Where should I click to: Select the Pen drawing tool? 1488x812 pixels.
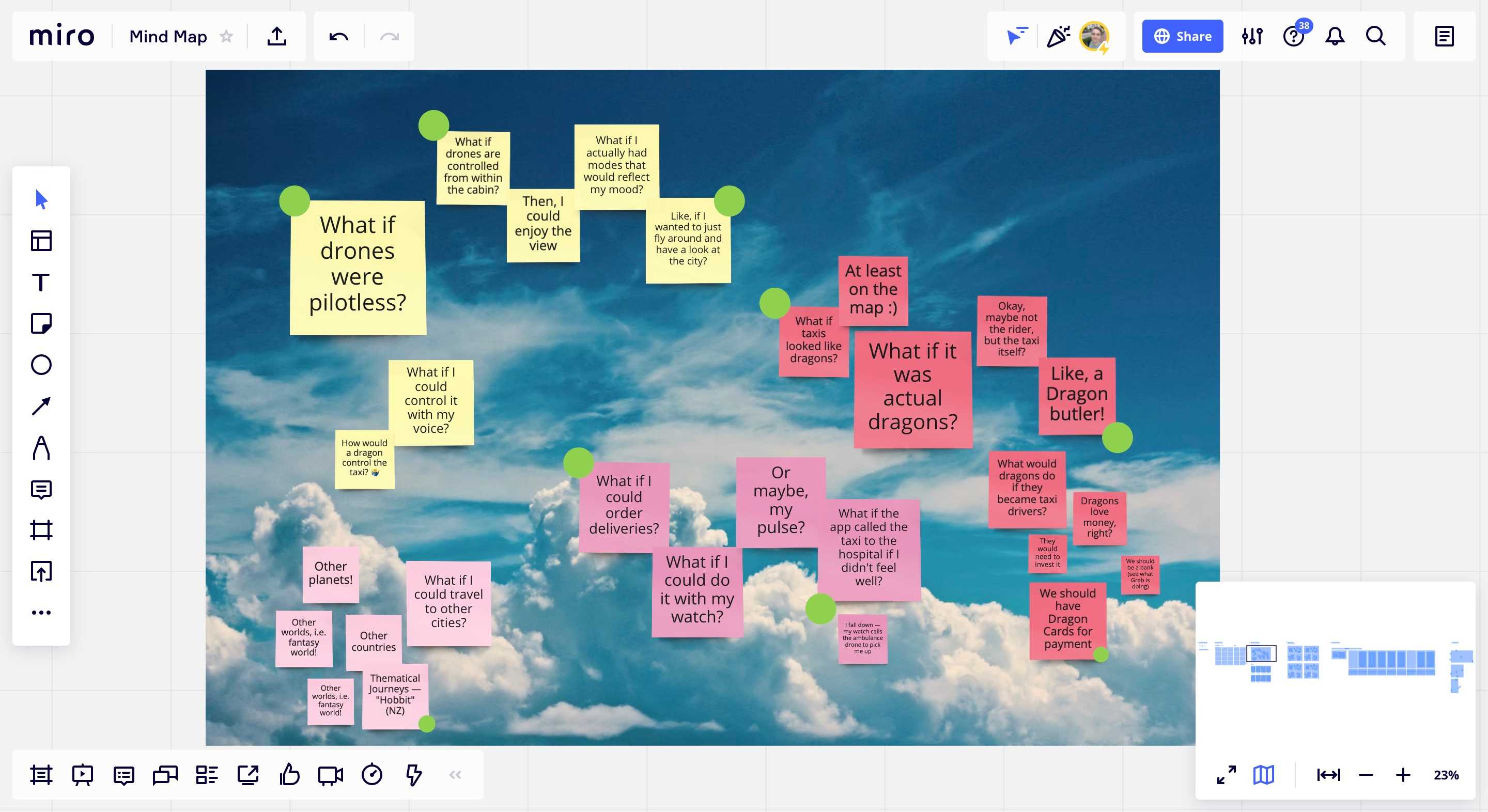tap(41, 448)
